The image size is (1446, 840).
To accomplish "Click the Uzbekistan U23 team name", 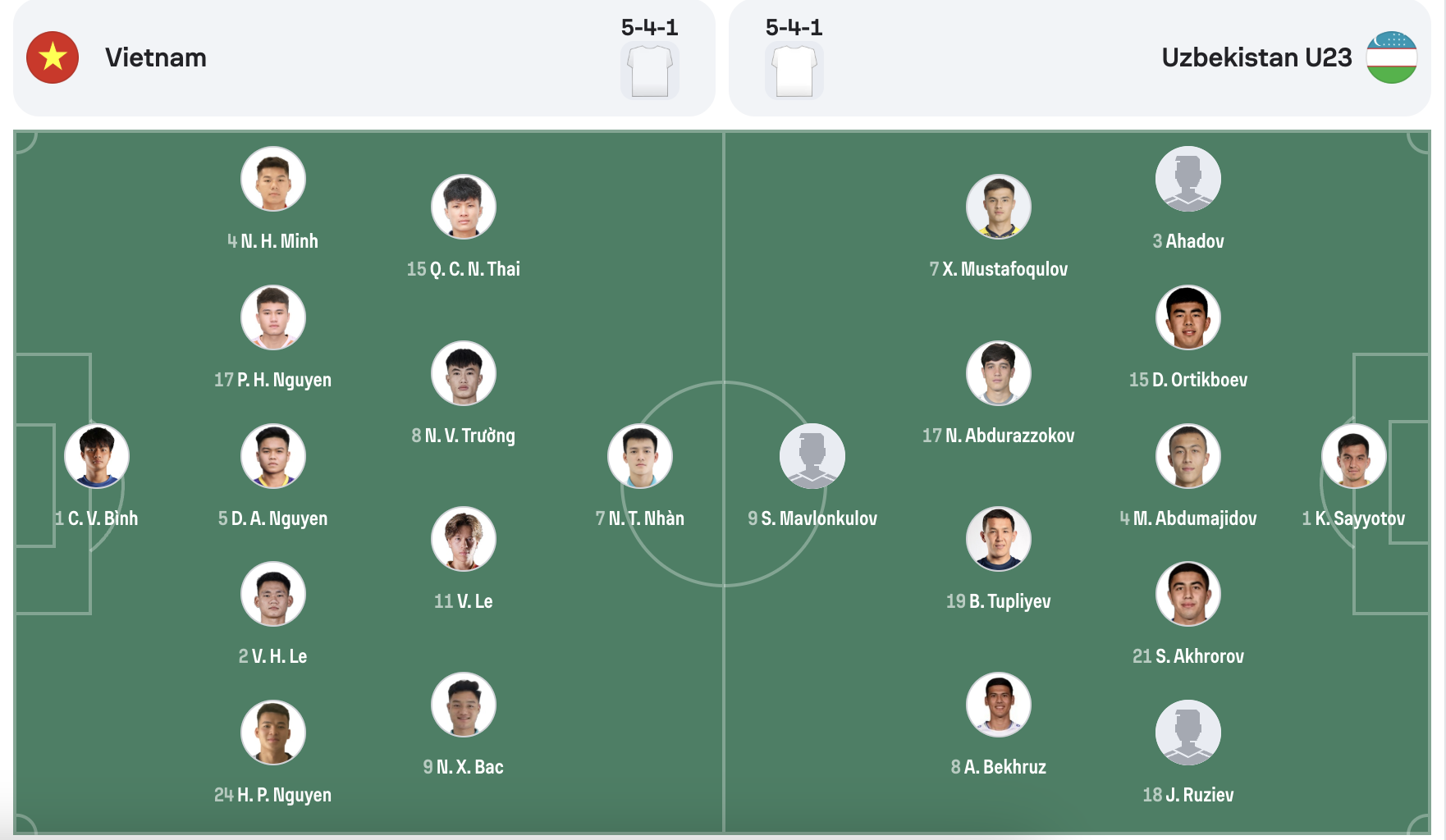I will [x=1256, y=57].
